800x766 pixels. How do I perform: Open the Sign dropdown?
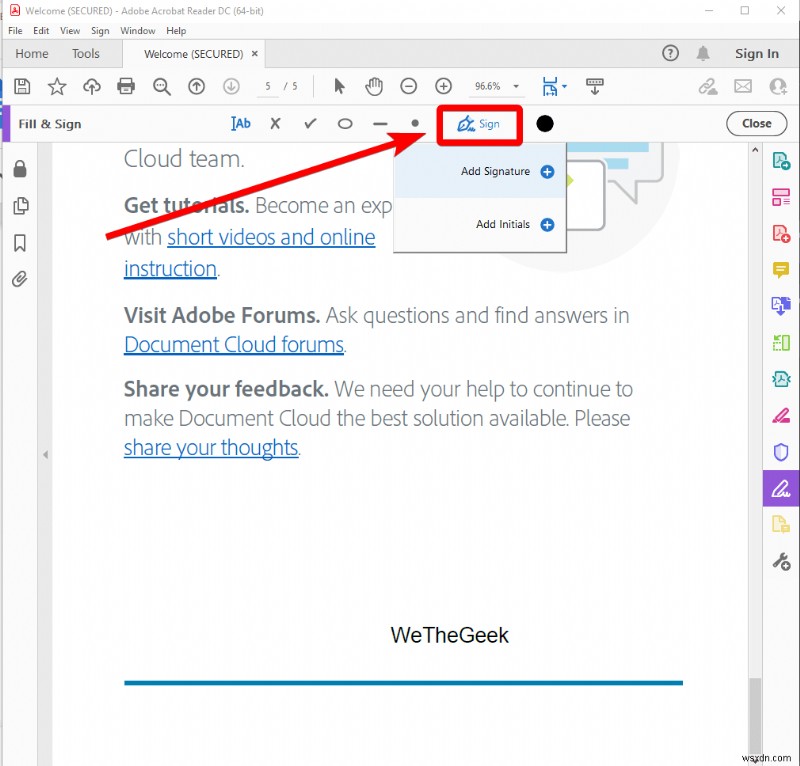(479, 123)
